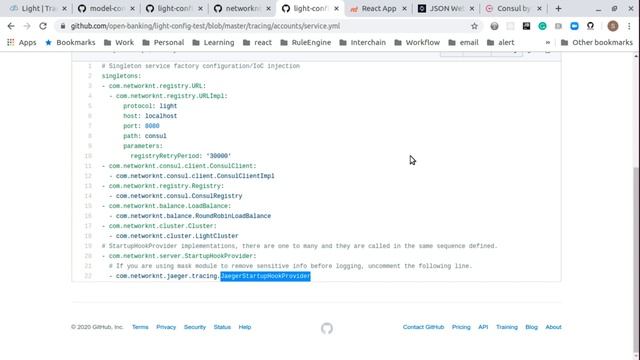Viewport: 640px width, 360px height.
Task: Click the LightCluster code line
Action: point(174,236)
